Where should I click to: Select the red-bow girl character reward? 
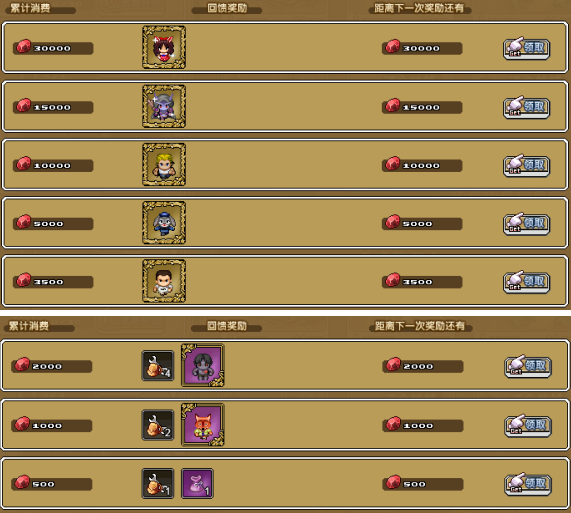click(164, 47)
